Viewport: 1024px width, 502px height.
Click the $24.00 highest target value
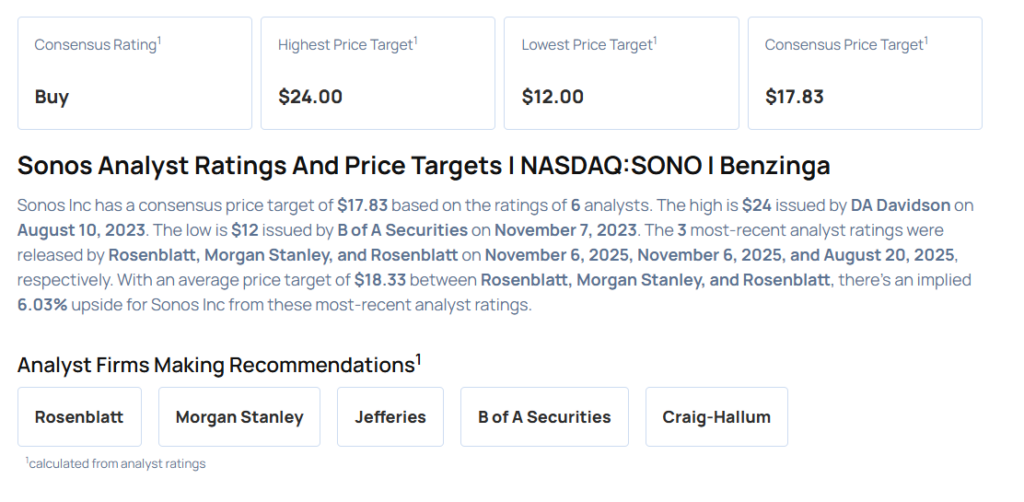pos(310,97)
